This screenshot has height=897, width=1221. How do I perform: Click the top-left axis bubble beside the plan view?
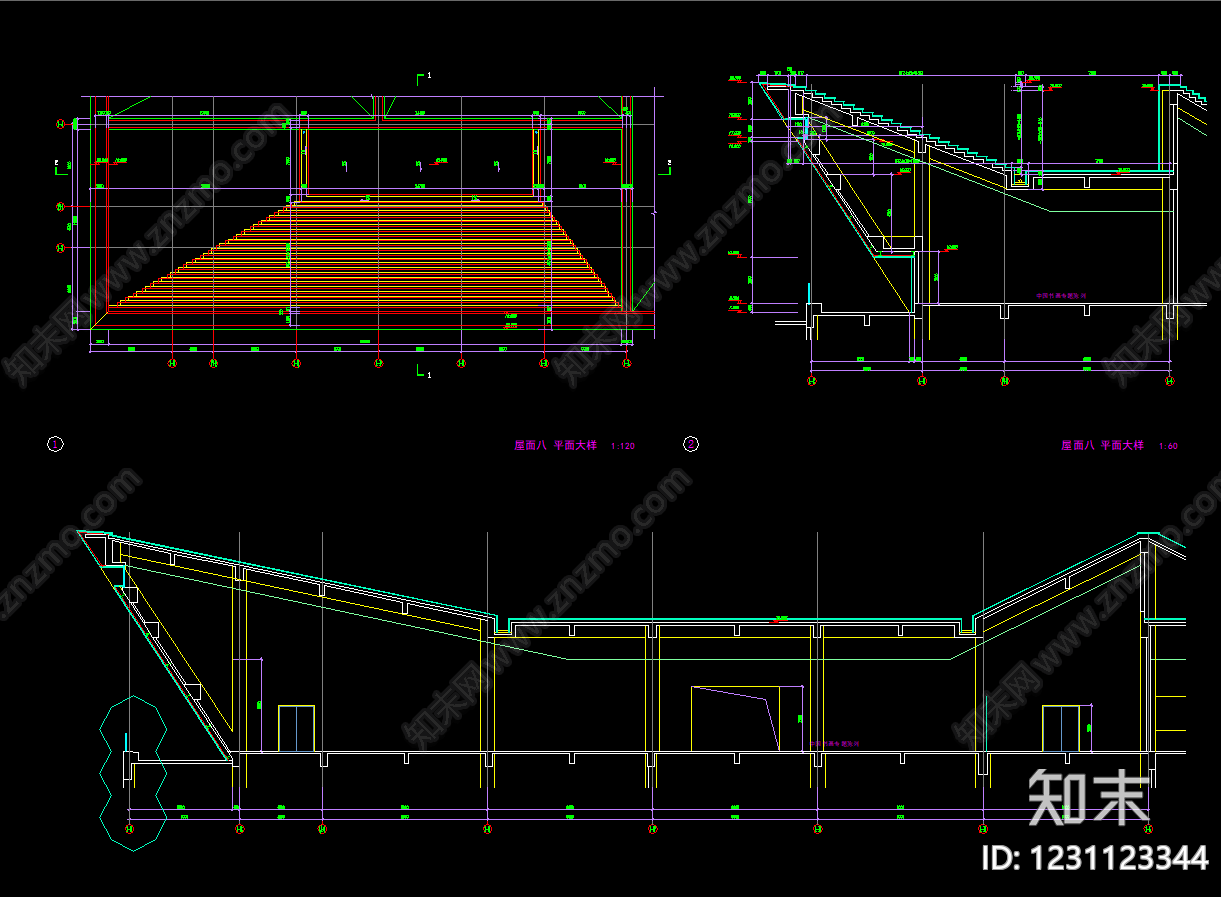tap(61, 124)
